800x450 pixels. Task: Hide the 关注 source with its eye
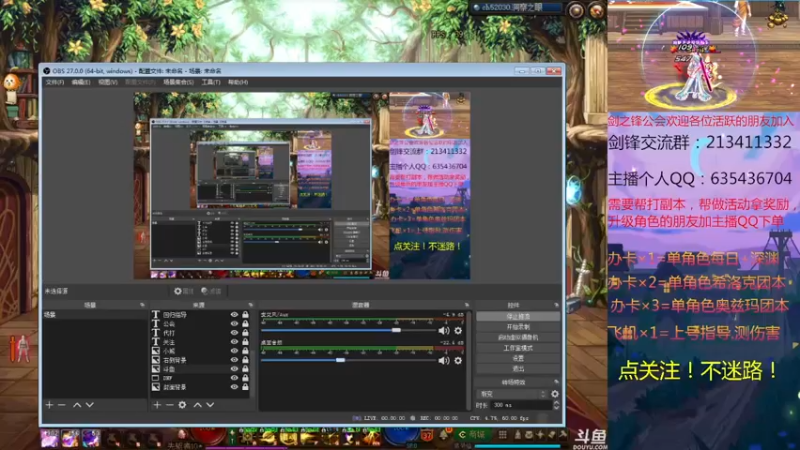click(234, 342)
